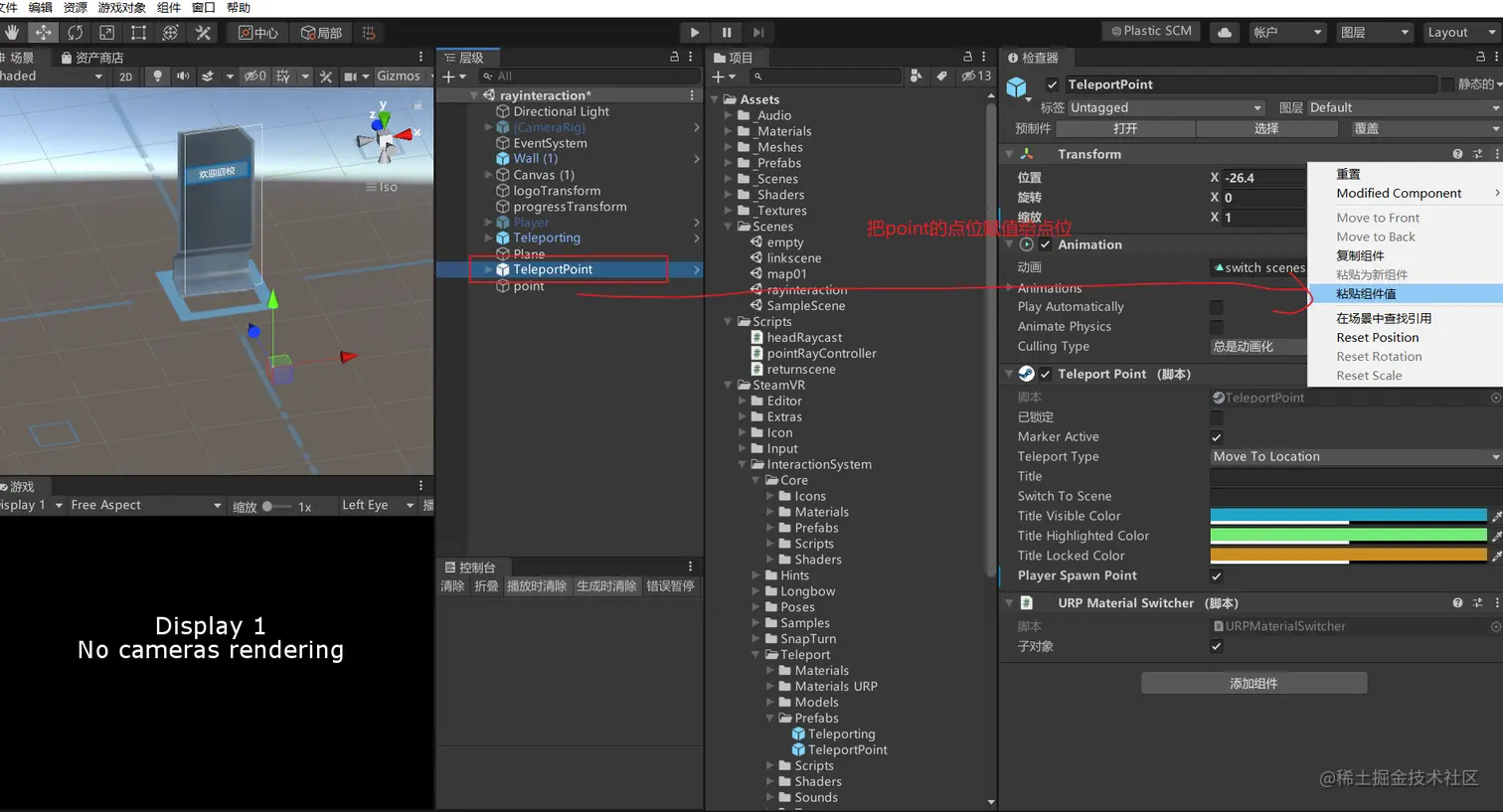Open the custom editor tools icon

203,33
